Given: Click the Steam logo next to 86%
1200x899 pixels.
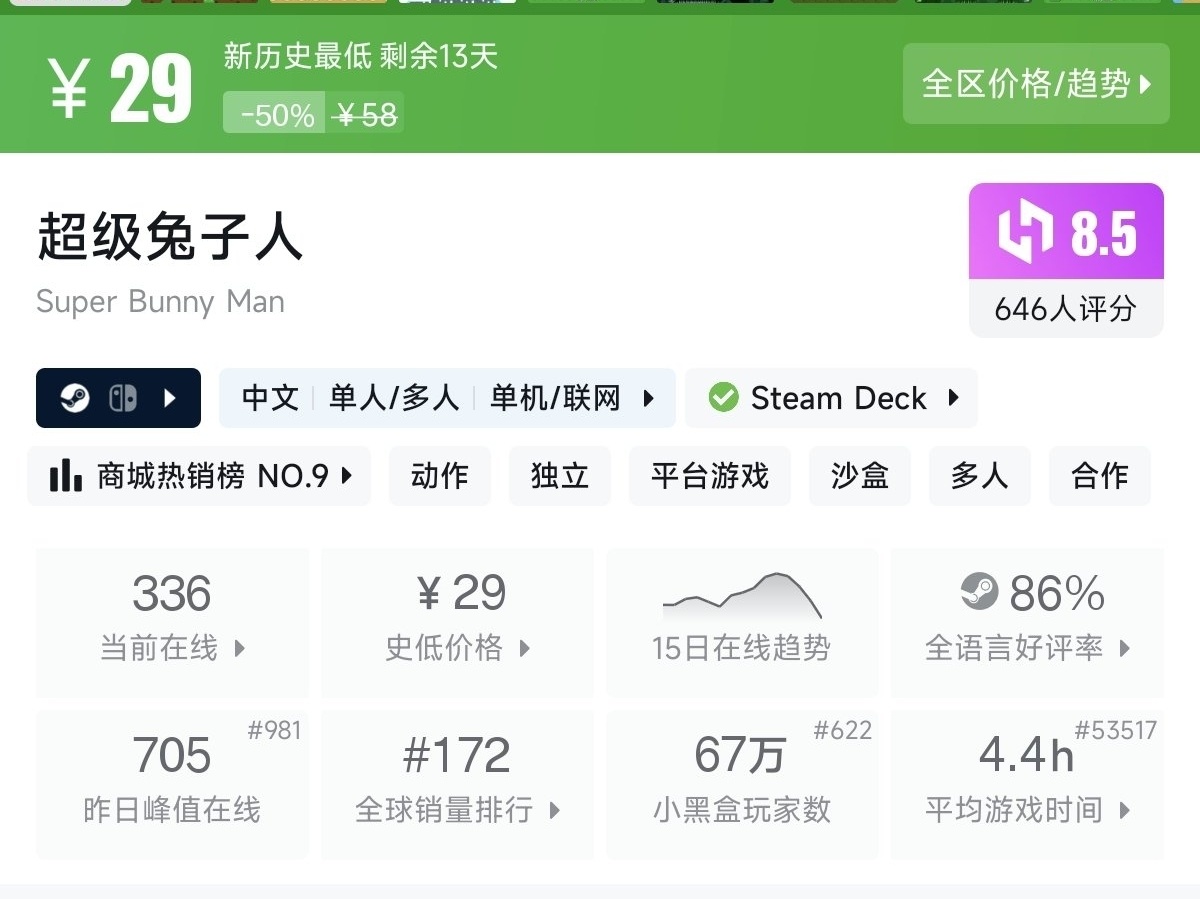Looking at the screenshot, I should [x=979, y=592].
